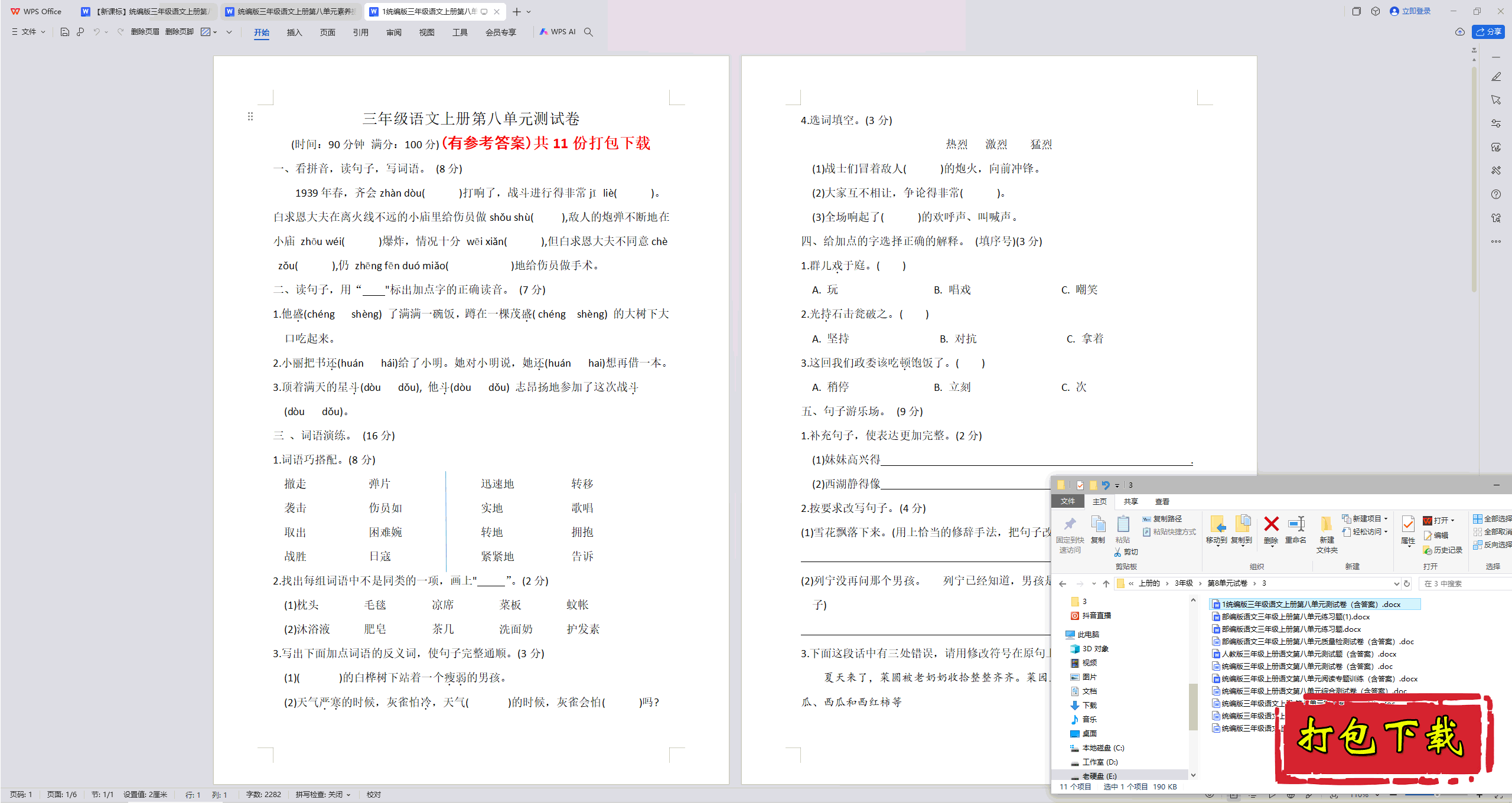Click the 分享 share button
Viewport: 1512px width, 803px height.
tap(1488, 32)
